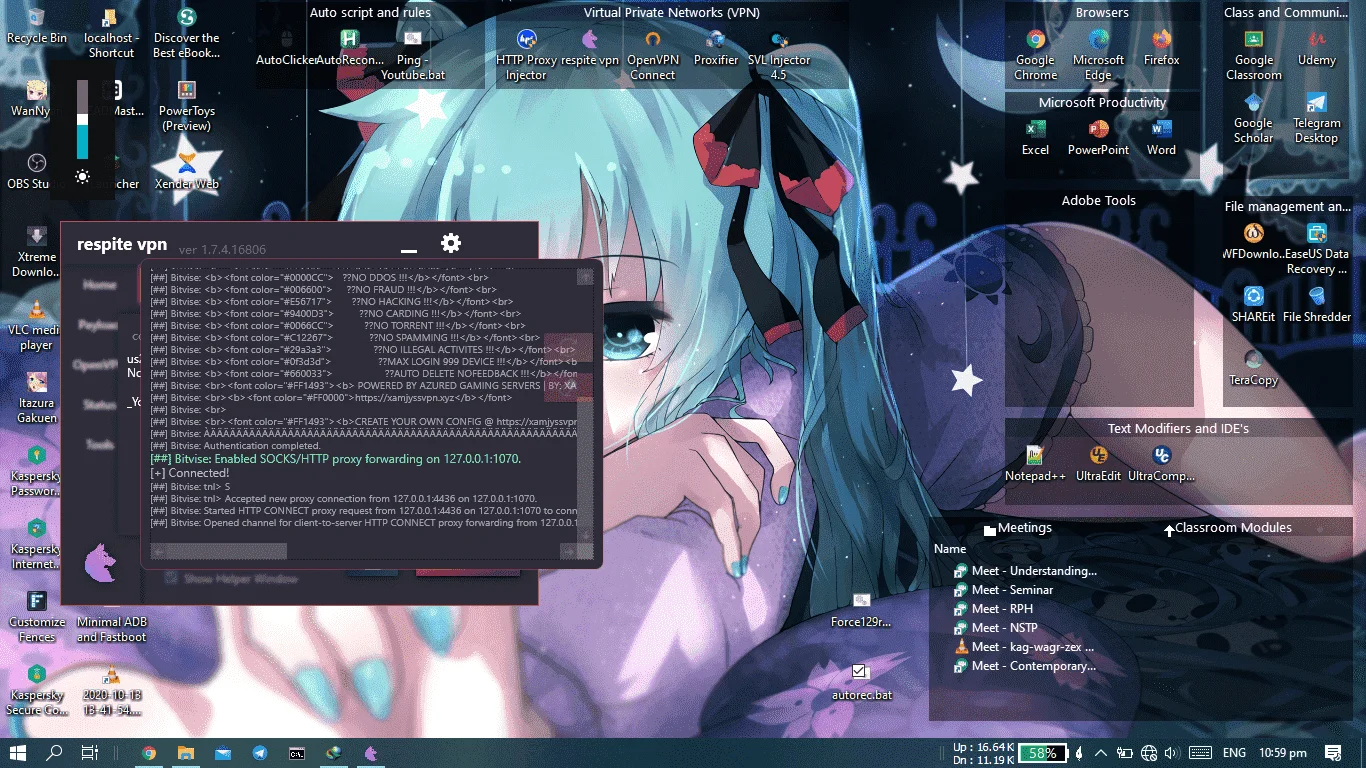Open Action Center notification icon
The width and height of the screenshot is (1366, 768).
(x=1333, y=753)
